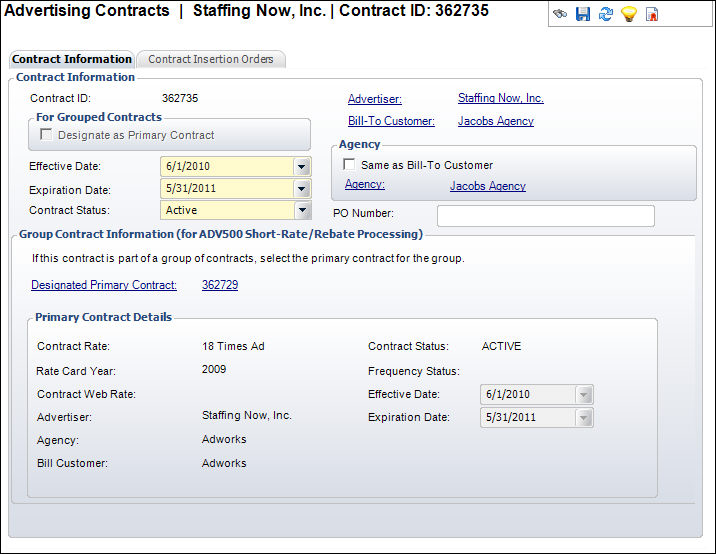
Task: Open the Expiration Date dropdown arrow
Action: tap(301, 189)
